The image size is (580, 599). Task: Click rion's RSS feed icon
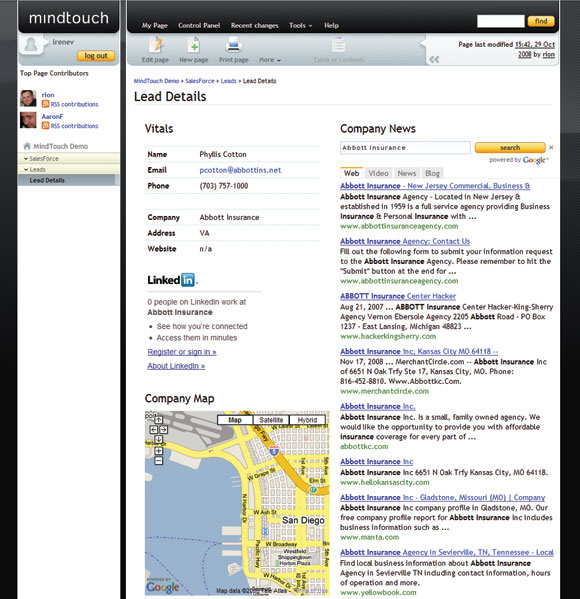[x=45, y=104]
